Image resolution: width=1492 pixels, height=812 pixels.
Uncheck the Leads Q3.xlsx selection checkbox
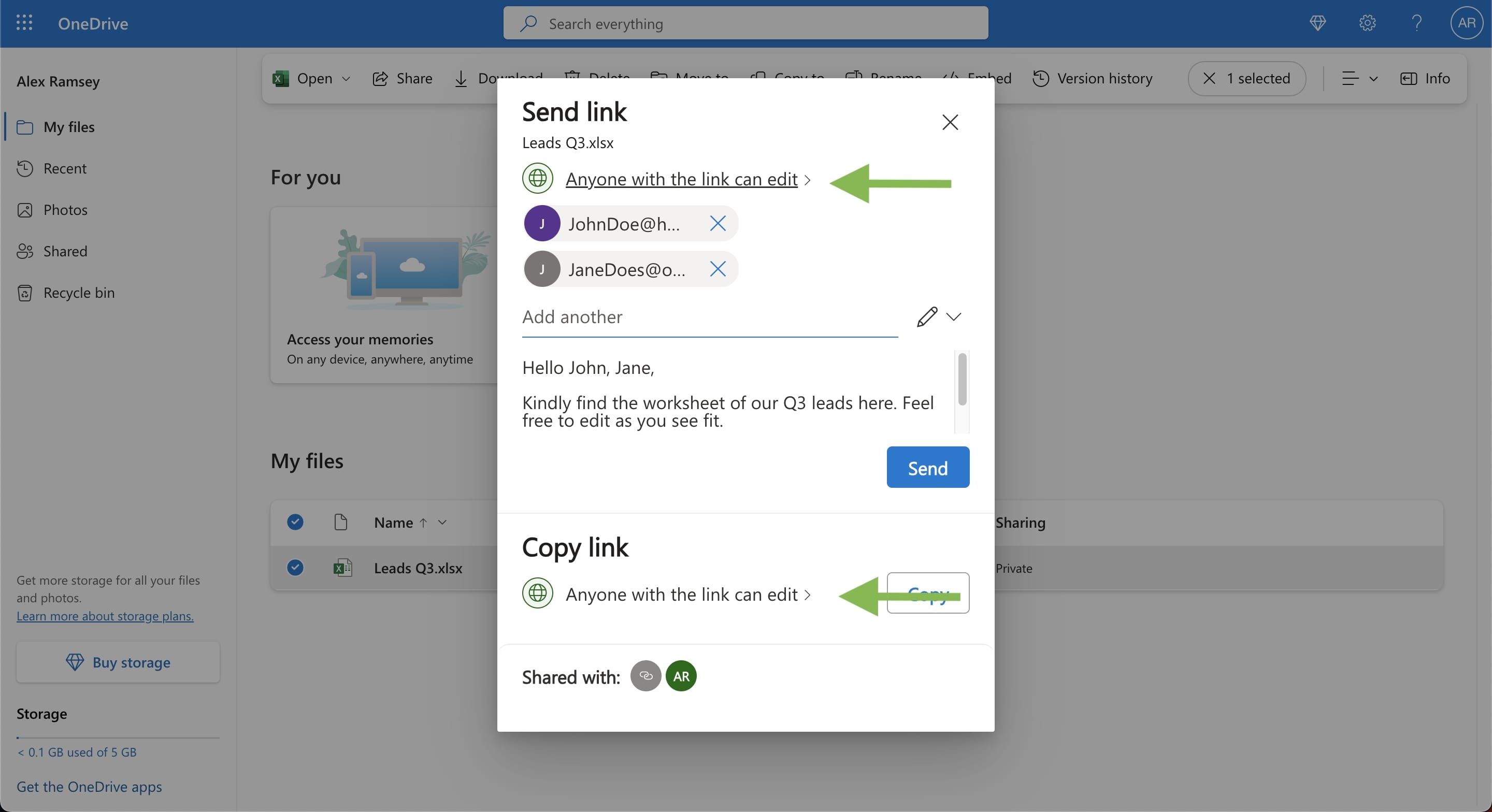pyautogui.click(x=295, y=568)
